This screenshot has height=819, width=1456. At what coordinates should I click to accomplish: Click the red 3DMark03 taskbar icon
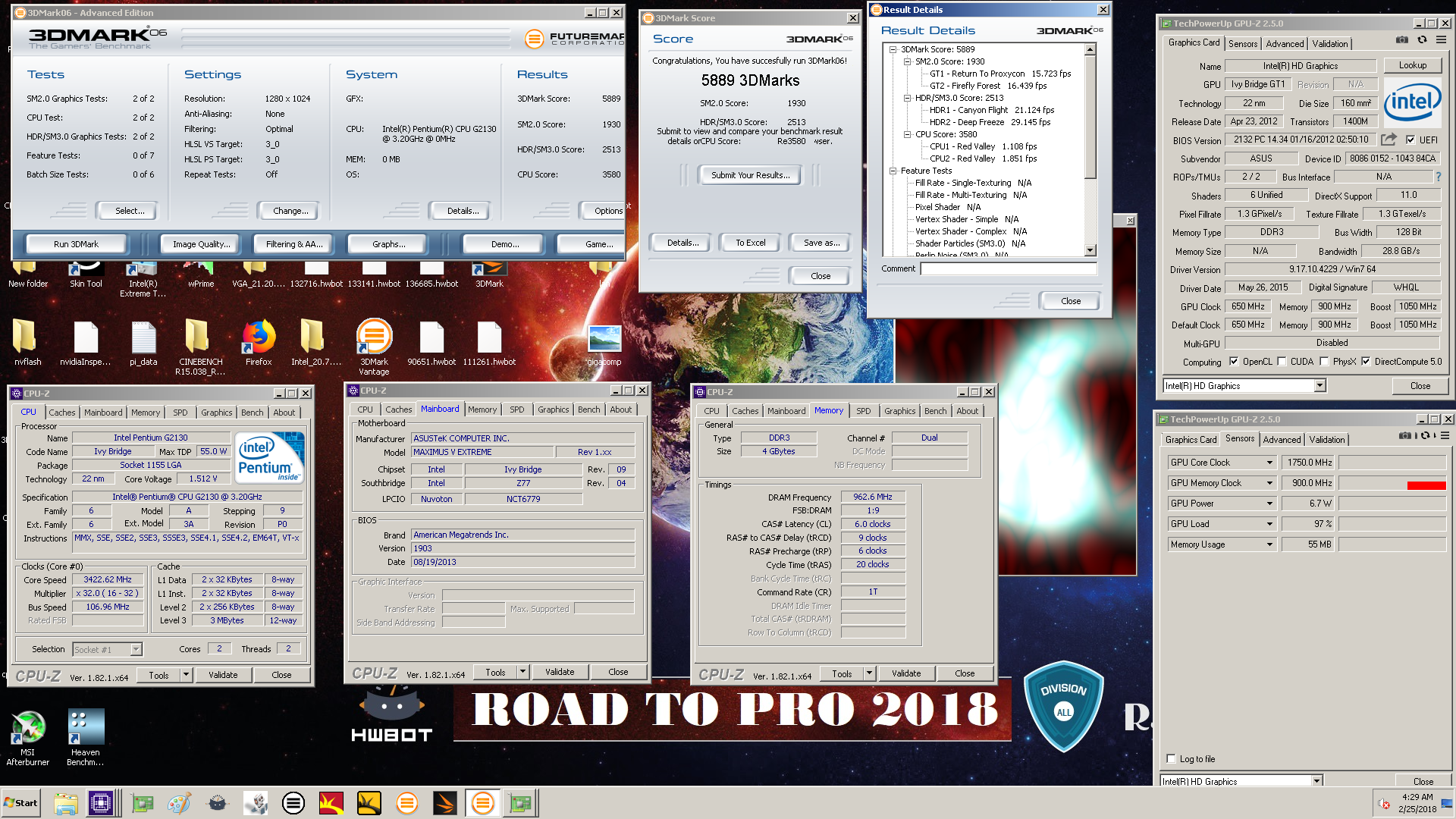pos(331,803)
